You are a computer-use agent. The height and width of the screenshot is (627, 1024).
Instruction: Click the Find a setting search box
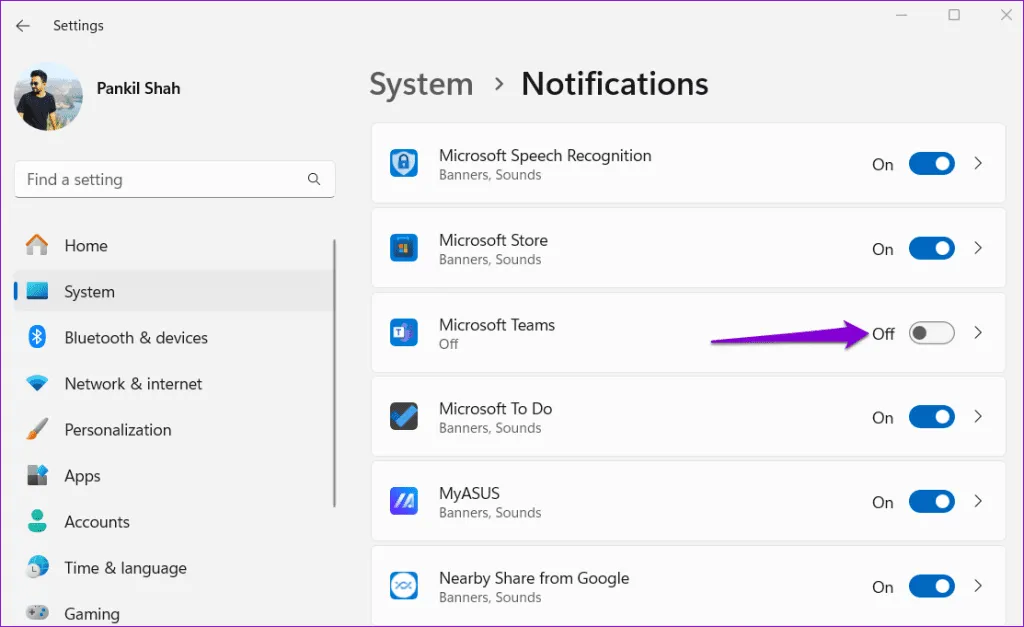[x=160, y=180]
